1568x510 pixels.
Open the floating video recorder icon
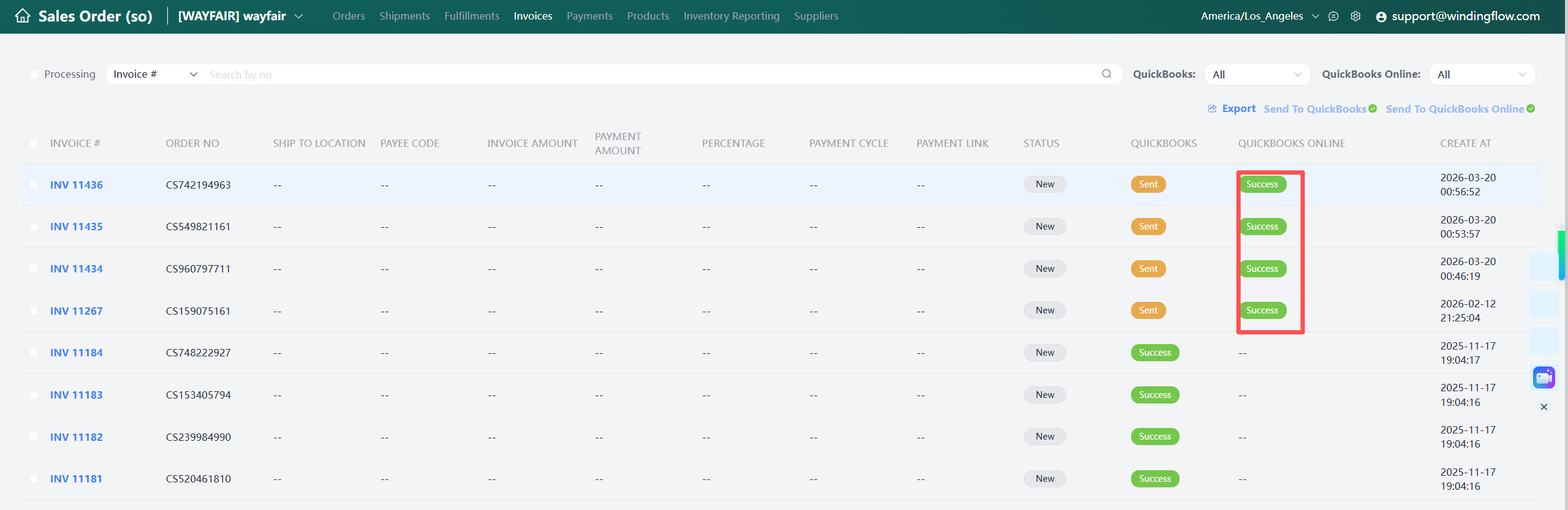1543,377
